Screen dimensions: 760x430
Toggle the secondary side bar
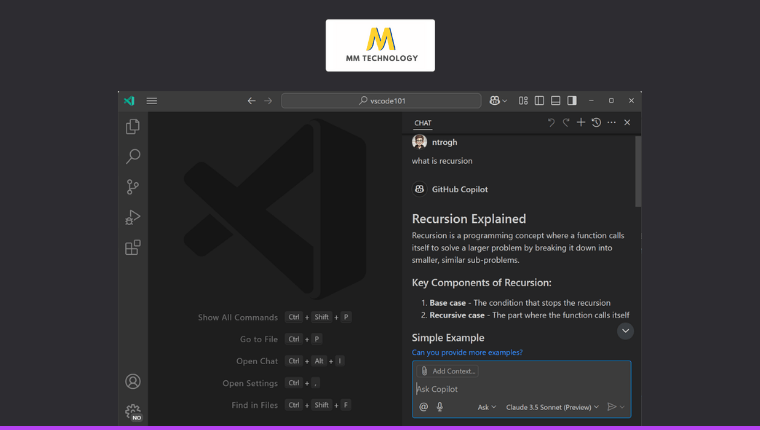click(x=572, y=101)
